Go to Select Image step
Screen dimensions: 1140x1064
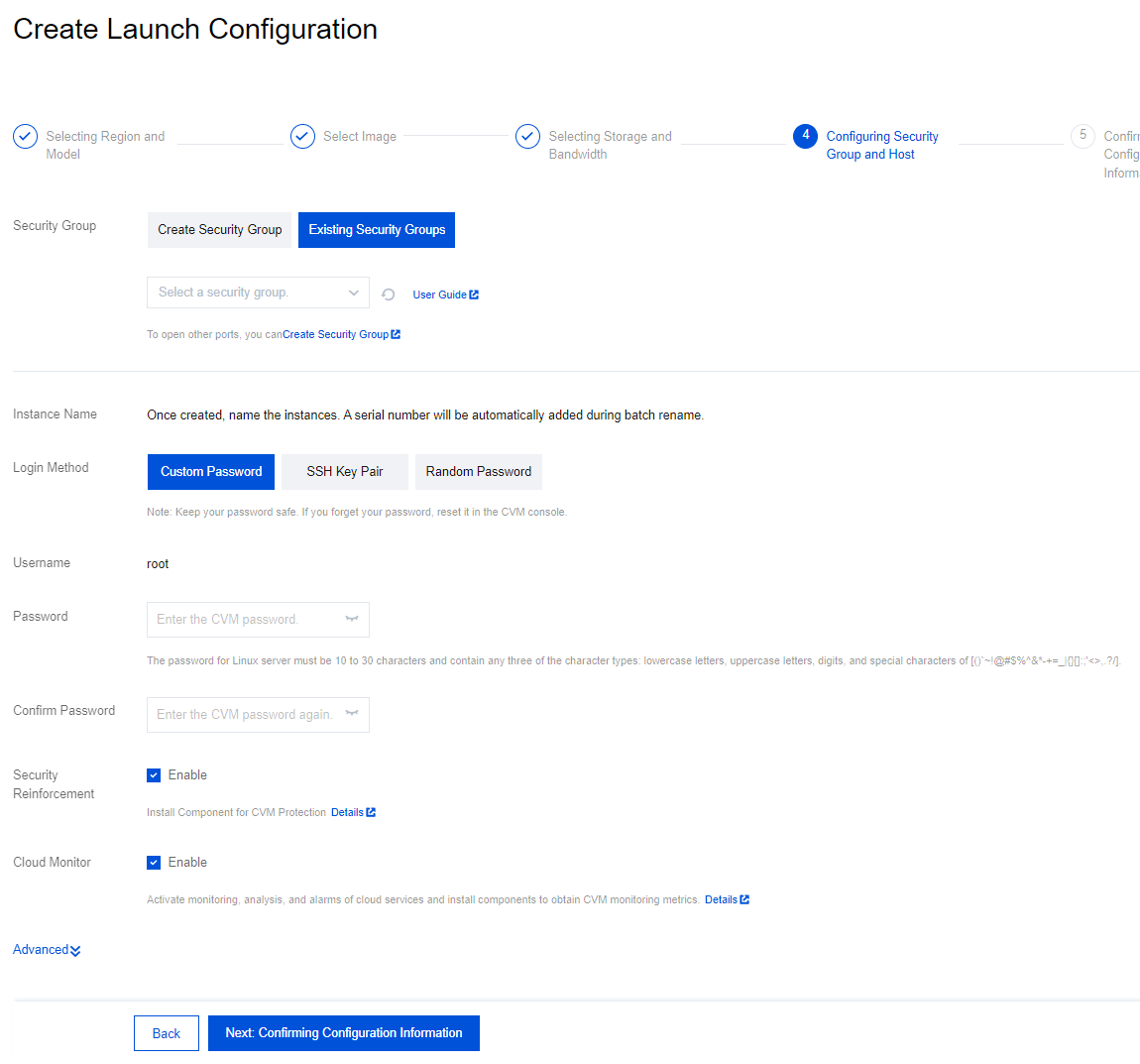(x=360, y=136)
